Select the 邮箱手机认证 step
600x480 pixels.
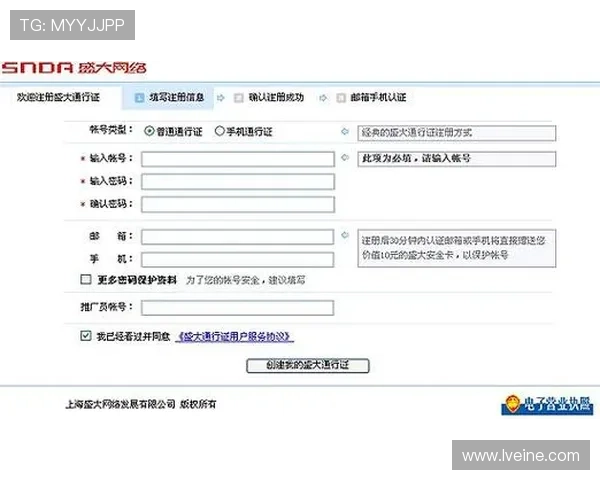[x=371, y=98]
